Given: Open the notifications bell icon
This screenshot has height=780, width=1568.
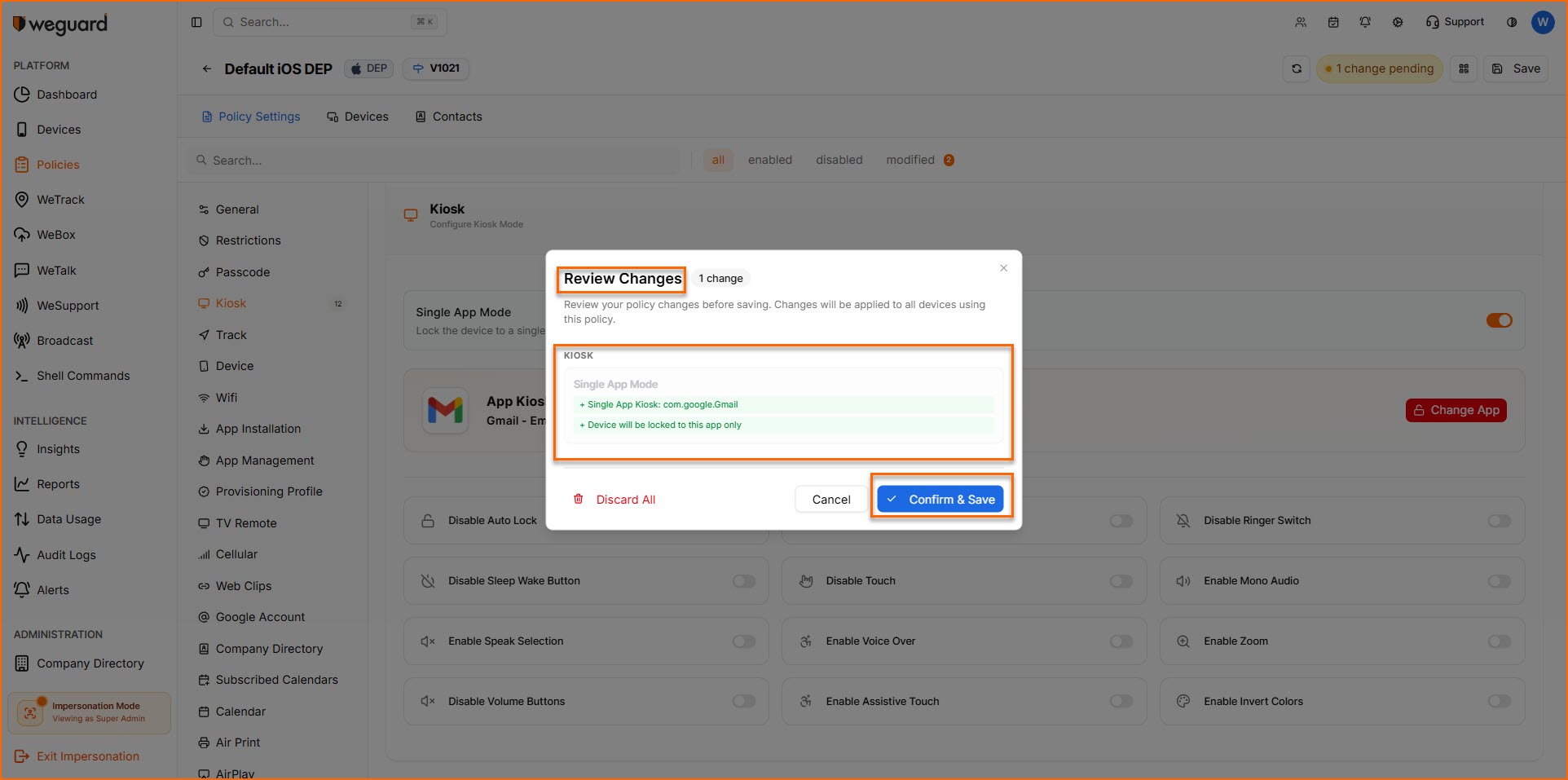Looking at the screenshot, I should [1365, 22].
